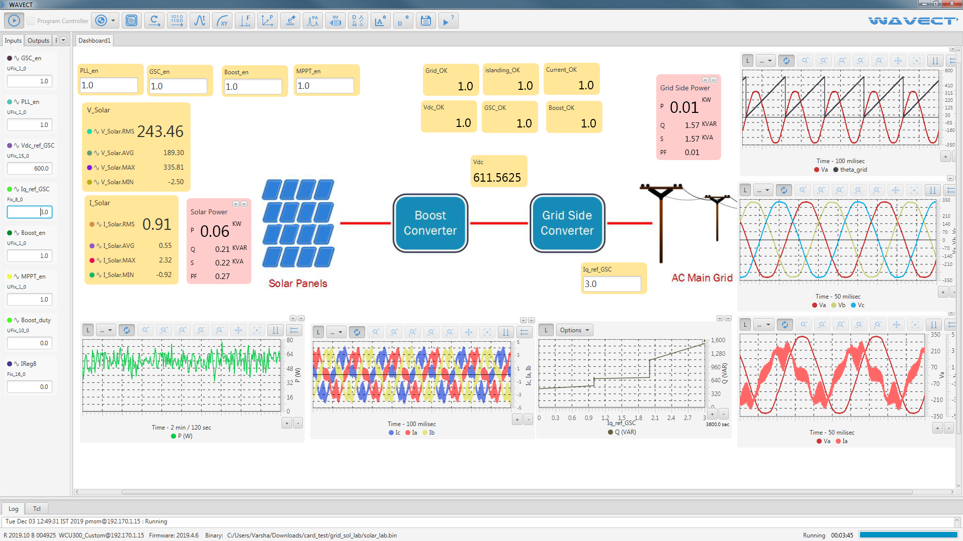Open the Tcl tab at bottom
This screenshot has height=541, width=963.
(x=36, y=509)
